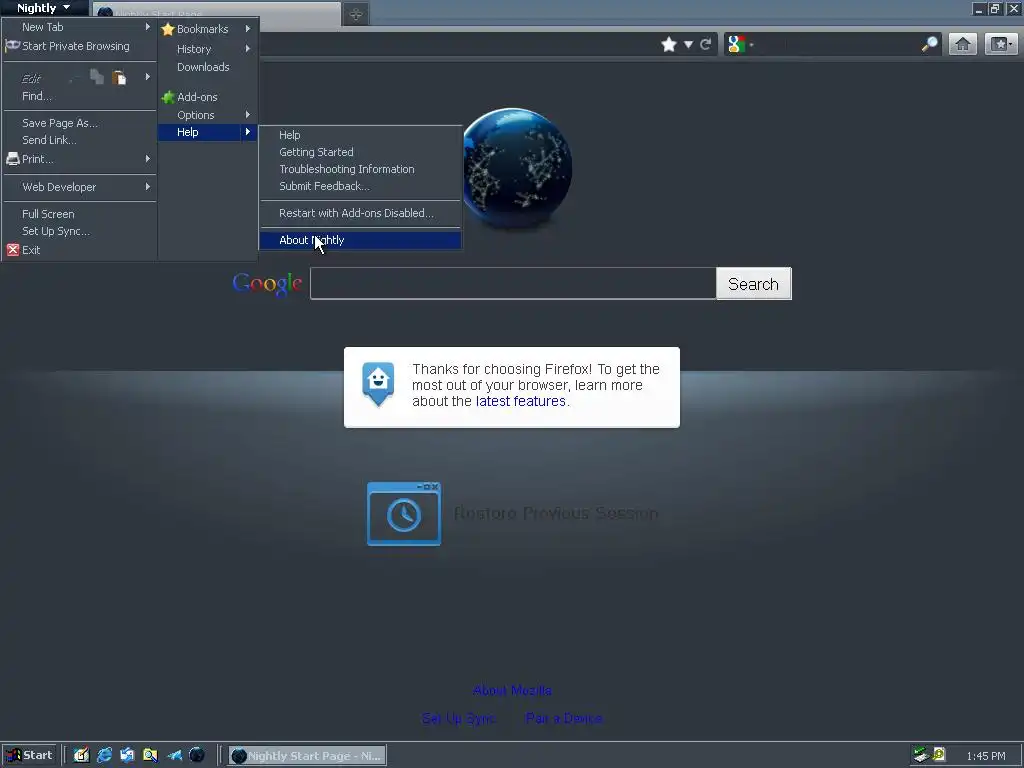The width and height of the screenshot is (1024, 768).
Task: Choose Start Private Browsing
Action: pyautogui.click(x=78, y=46)
